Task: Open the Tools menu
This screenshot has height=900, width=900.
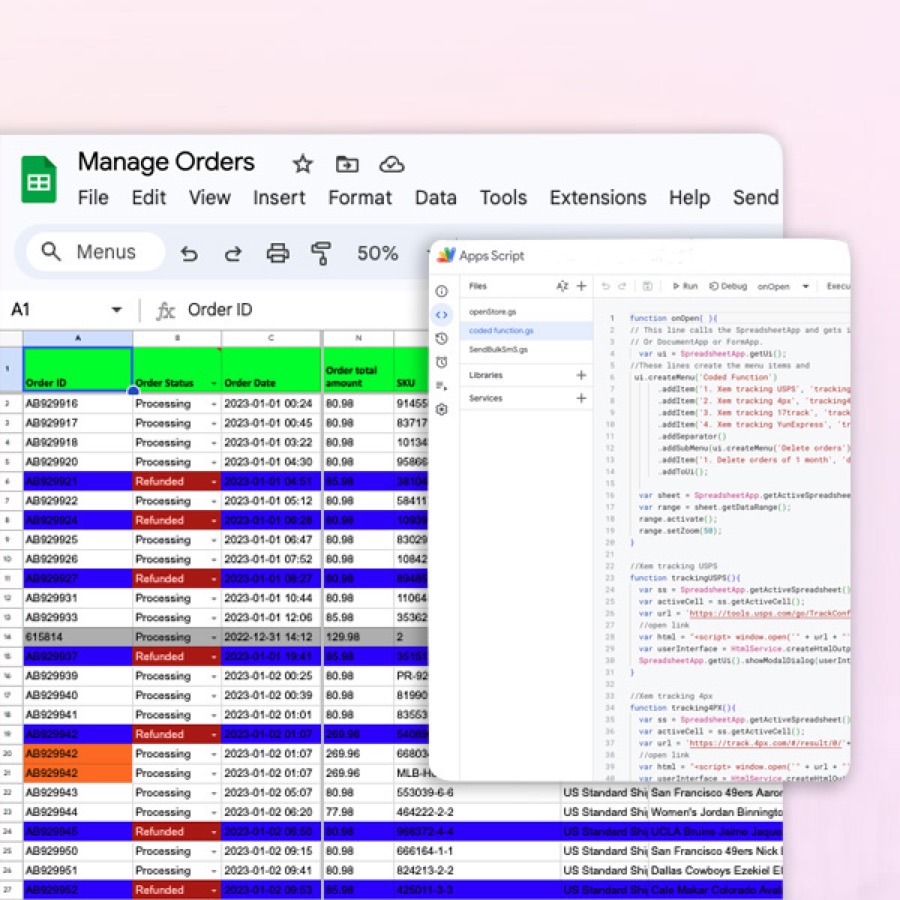Action: (503, 197)
